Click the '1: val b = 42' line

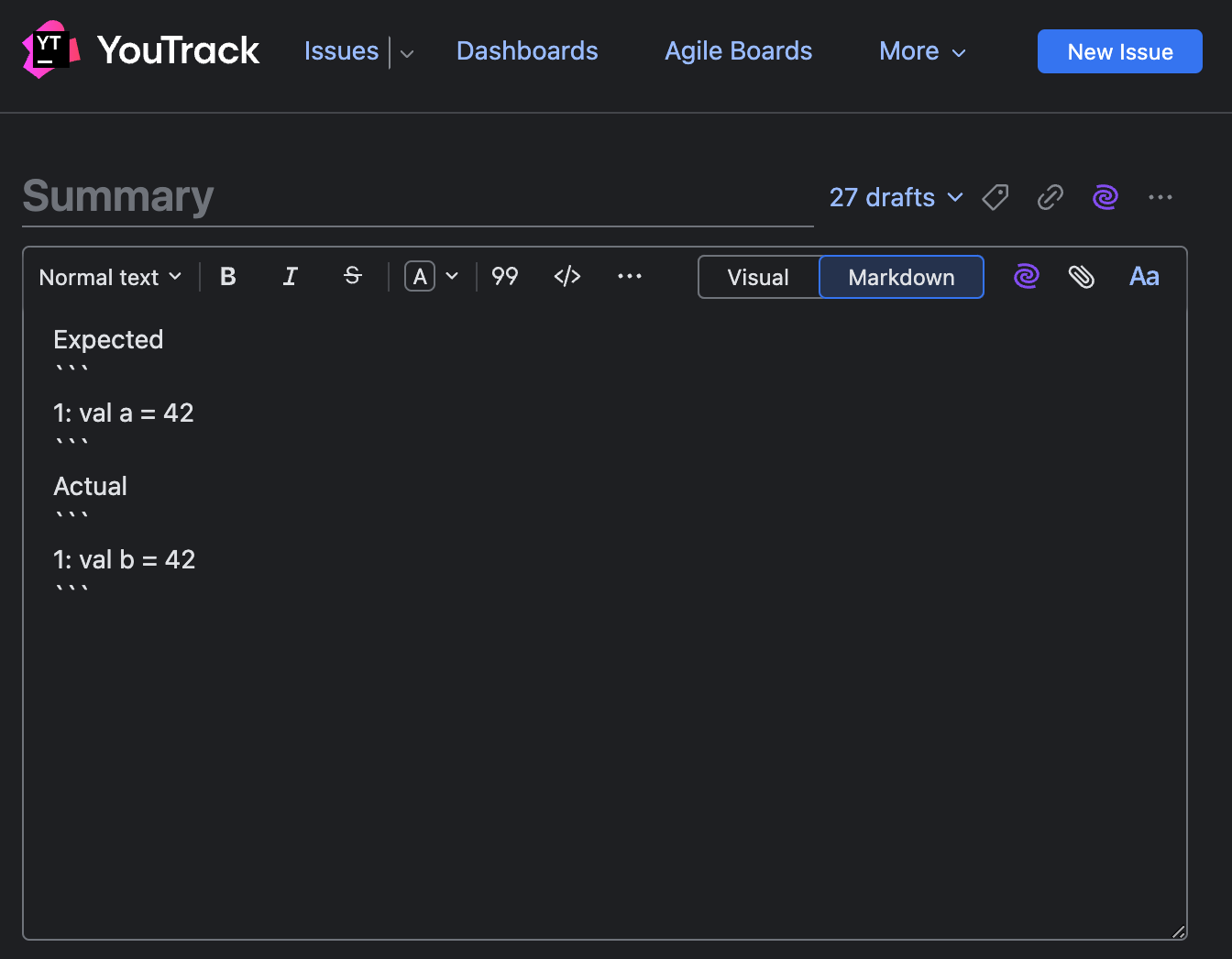tap(125, 560)
